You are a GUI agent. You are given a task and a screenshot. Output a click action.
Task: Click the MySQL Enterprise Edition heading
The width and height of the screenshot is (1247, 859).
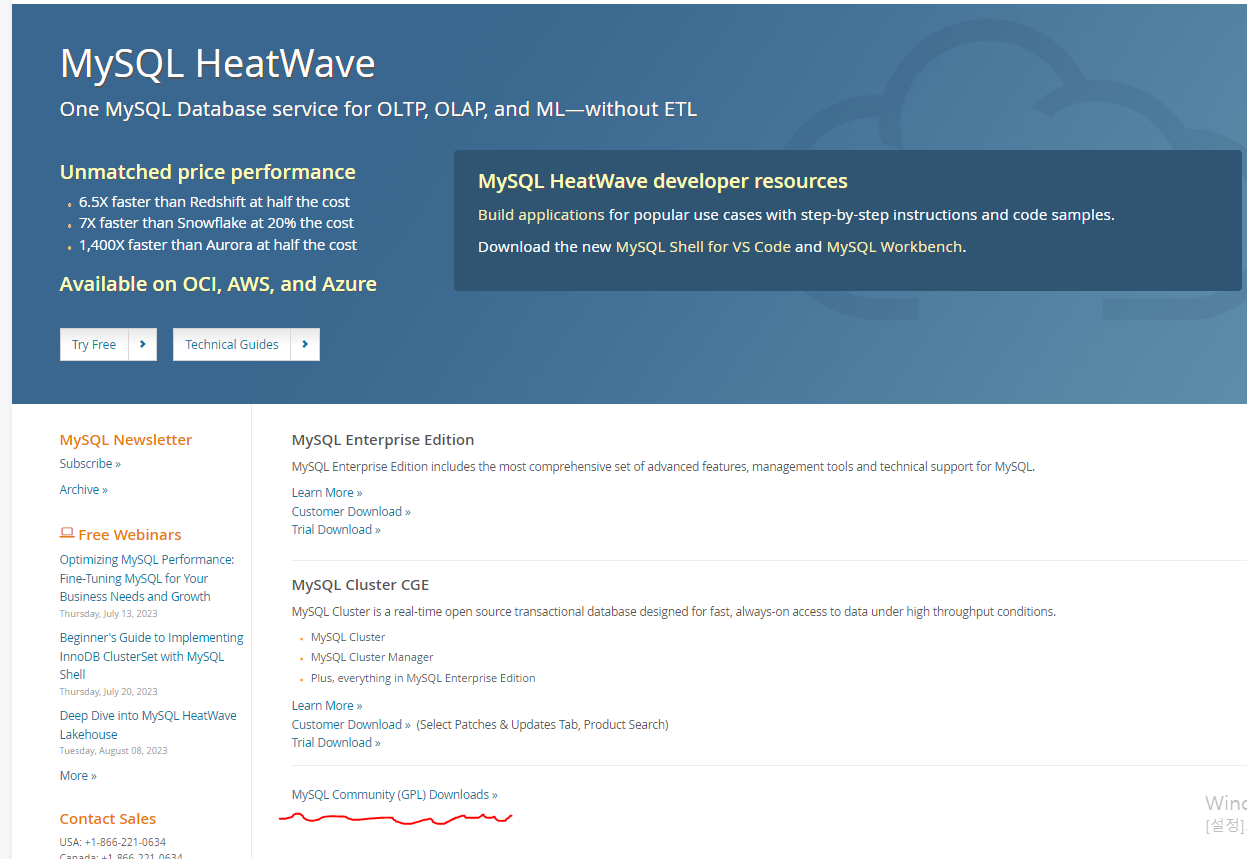[383, 440]
